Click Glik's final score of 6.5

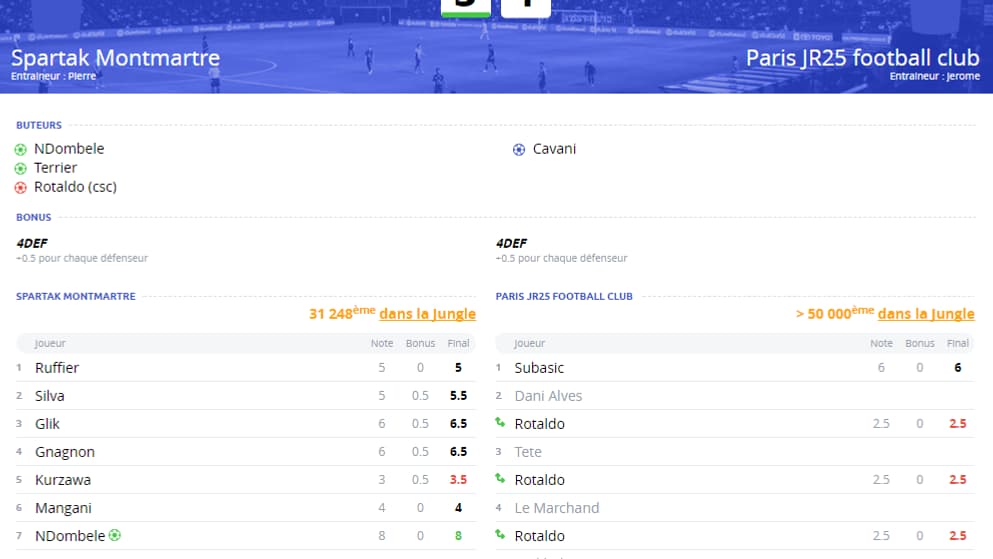(x=459, y=424)
